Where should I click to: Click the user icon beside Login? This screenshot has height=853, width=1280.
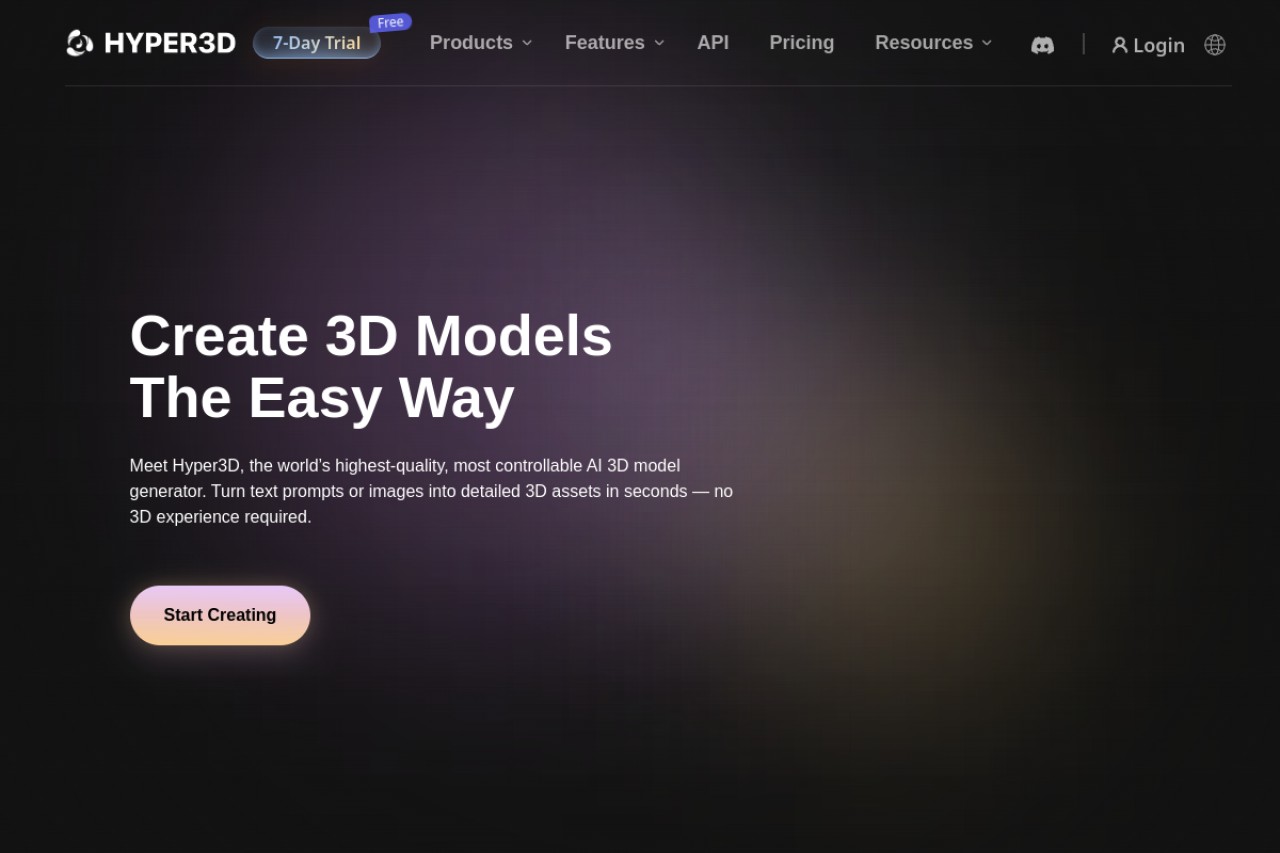[x=1120, y=45]
